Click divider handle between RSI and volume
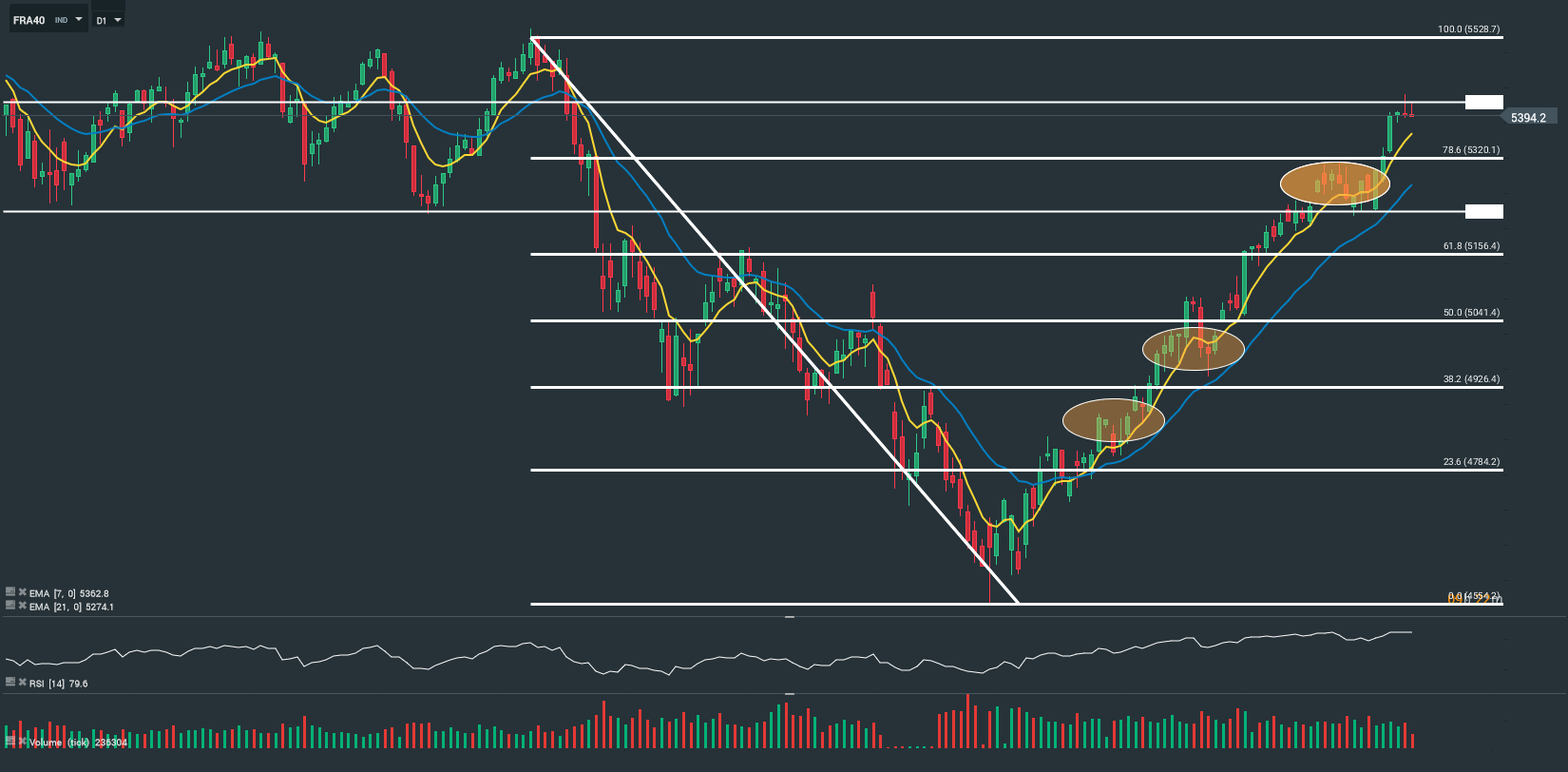Viewport: 1568px width, 772px height. point(789,694)
